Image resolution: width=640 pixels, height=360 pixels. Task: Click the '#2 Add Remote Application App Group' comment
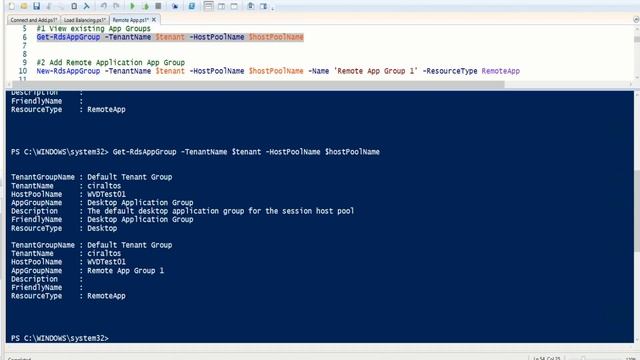coord(111,62)
